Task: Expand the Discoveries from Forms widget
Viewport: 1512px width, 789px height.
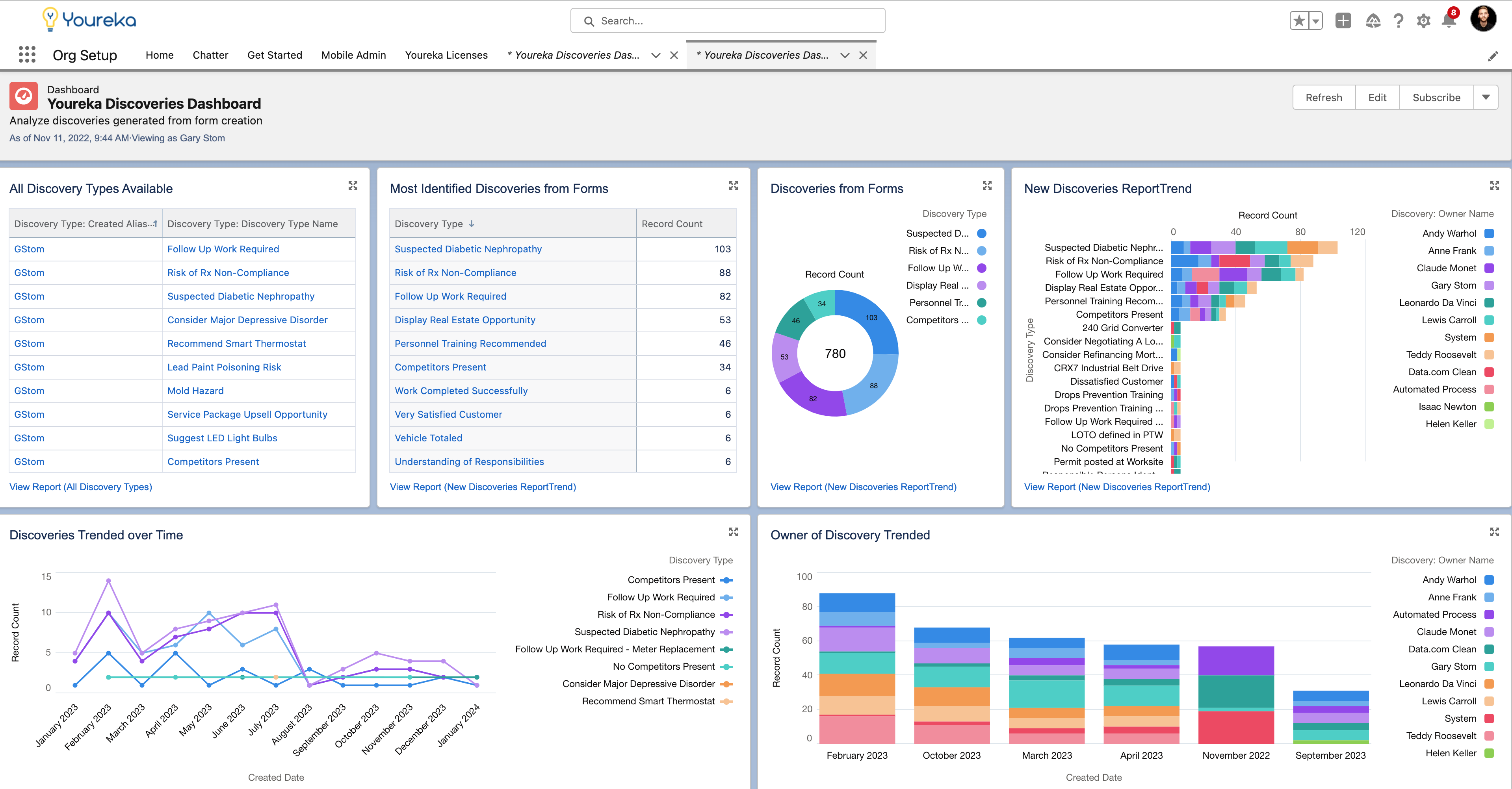Action: click(x=987, y=185)
